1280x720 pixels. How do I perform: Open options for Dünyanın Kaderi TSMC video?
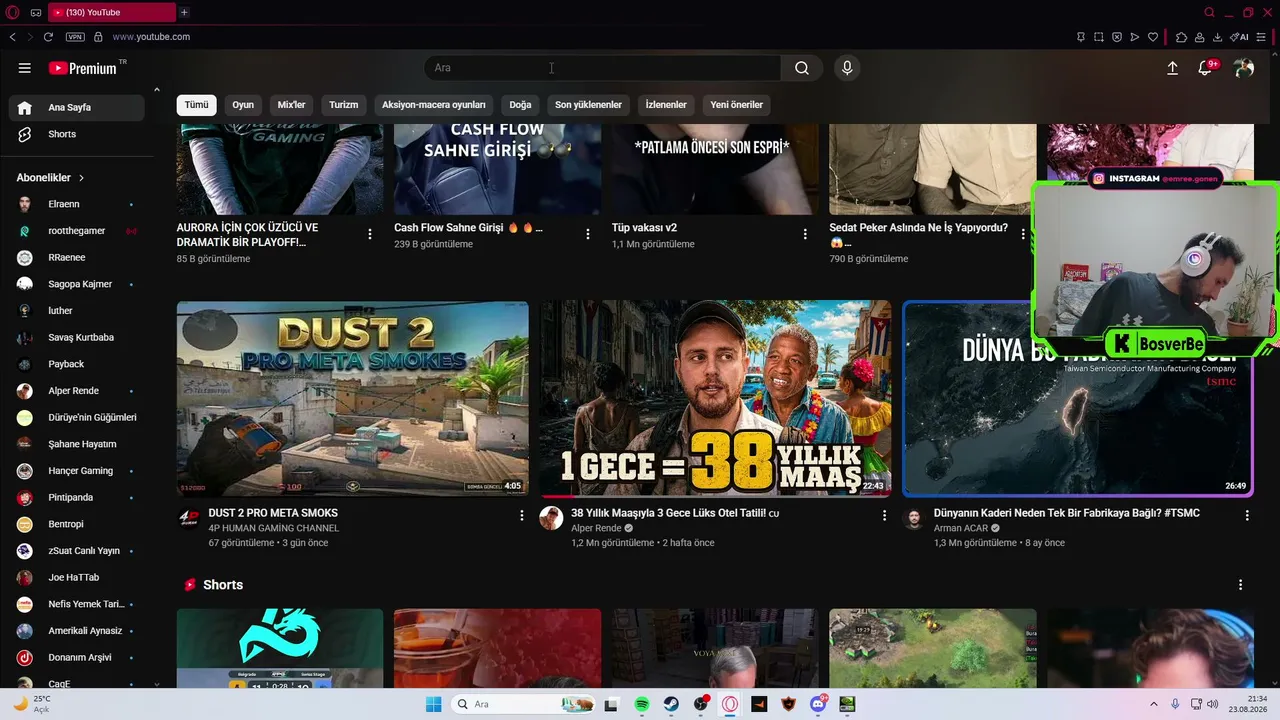pos(1247,515)
